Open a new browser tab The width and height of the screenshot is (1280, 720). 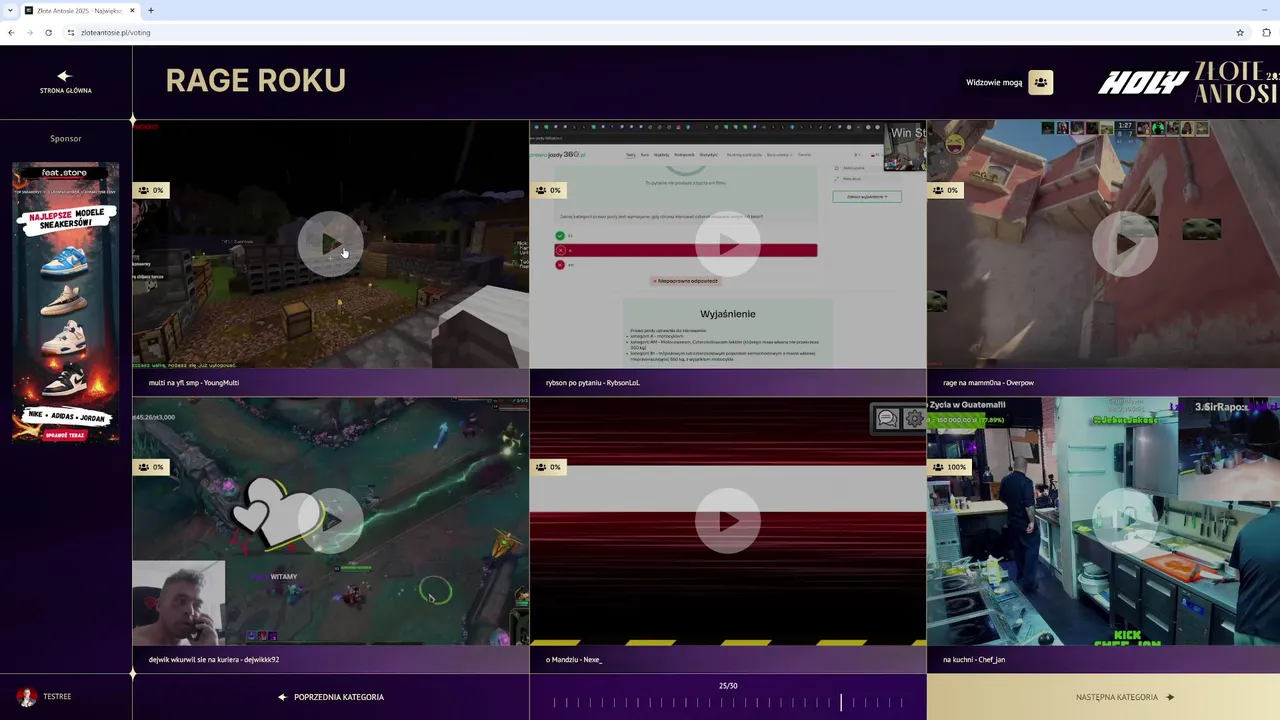(x=151, y=10)
